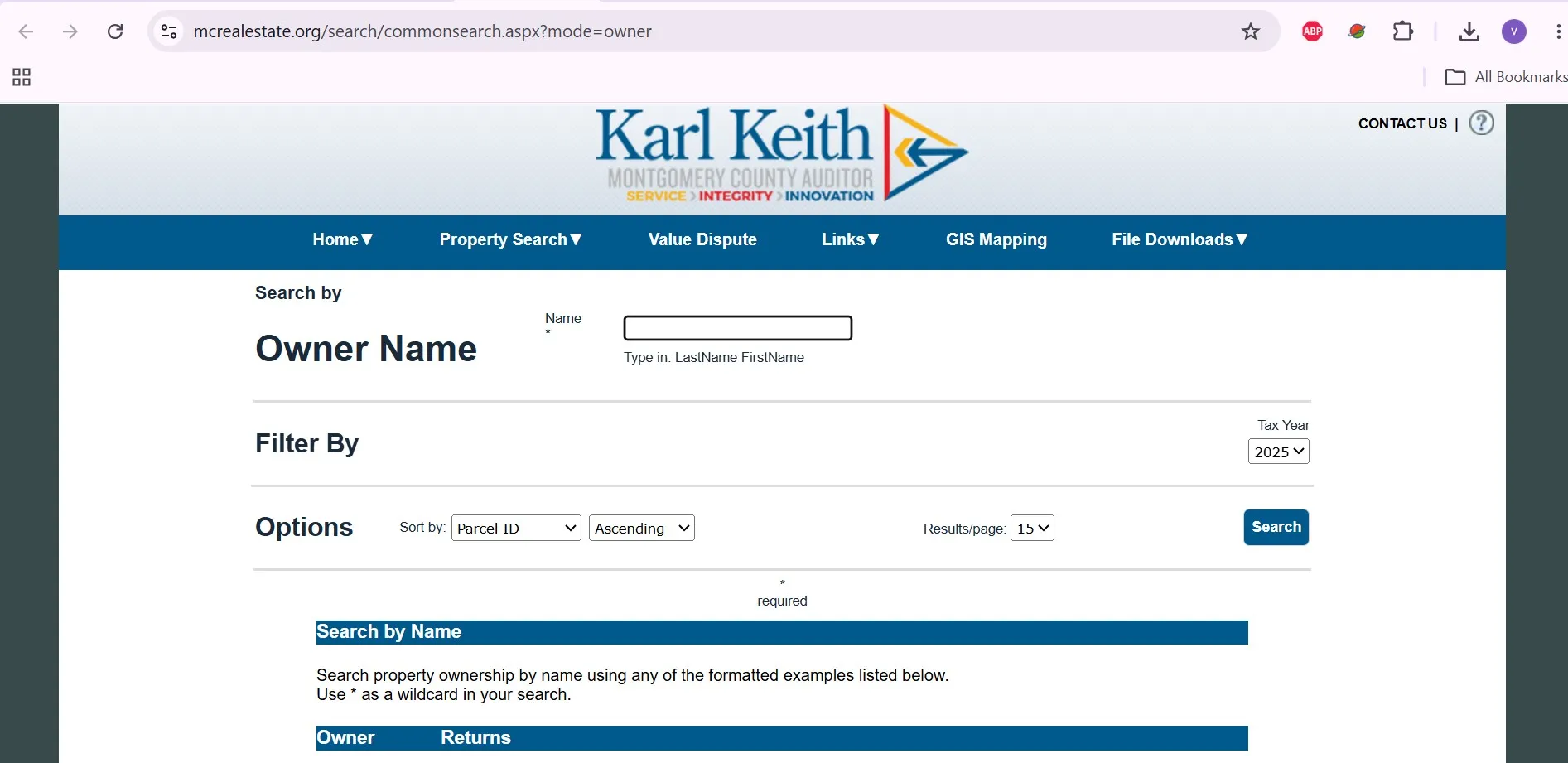Change the Ascending sort order dropdown

pyautogui.click(x=642, y=528)
